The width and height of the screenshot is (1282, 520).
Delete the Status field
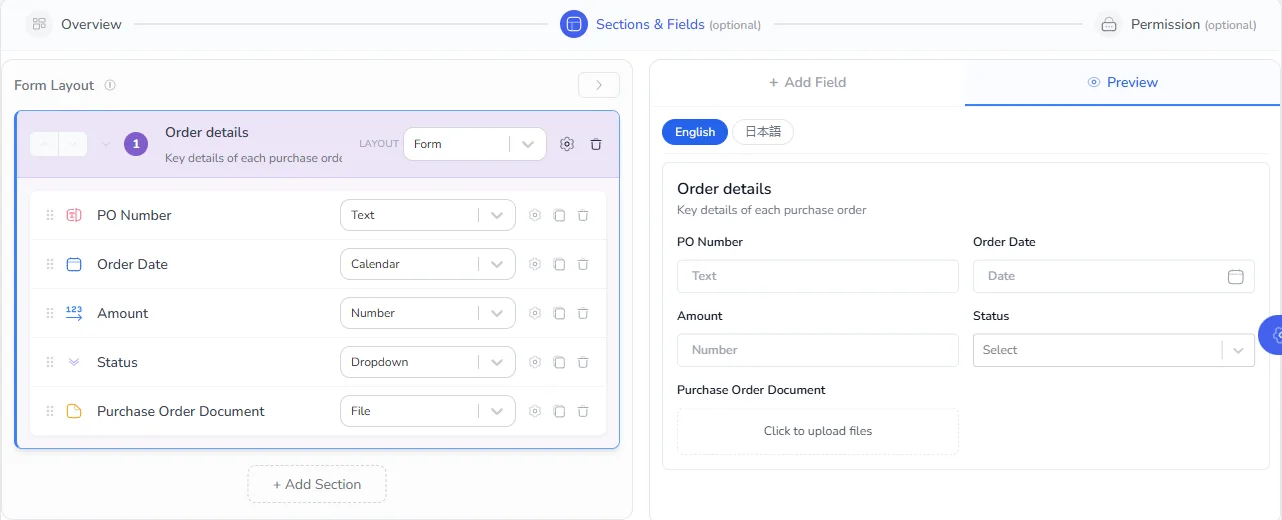click(583, 362)
